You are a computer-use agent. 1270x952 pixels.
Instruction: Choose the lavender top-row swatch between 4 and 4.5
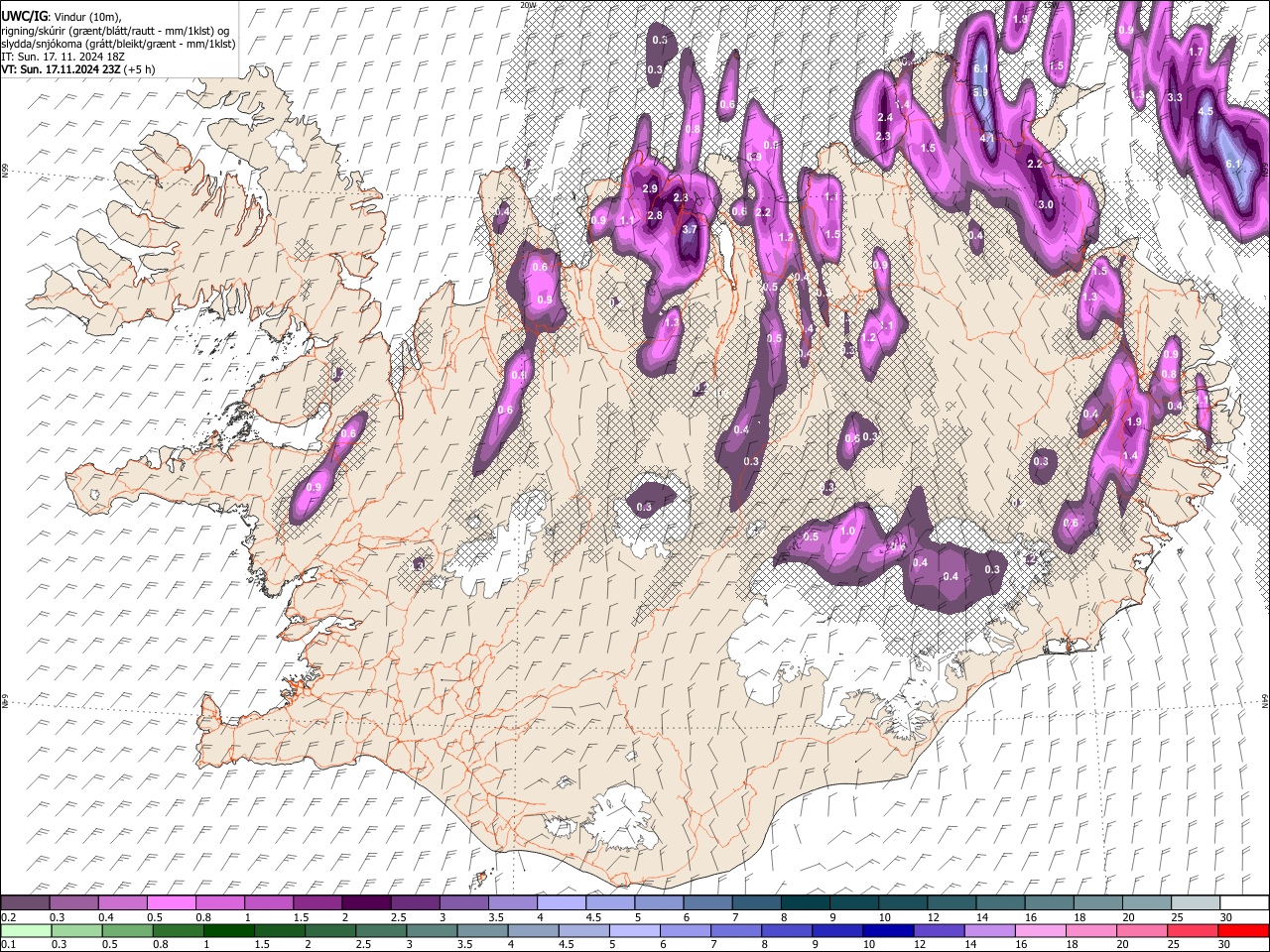561,902
